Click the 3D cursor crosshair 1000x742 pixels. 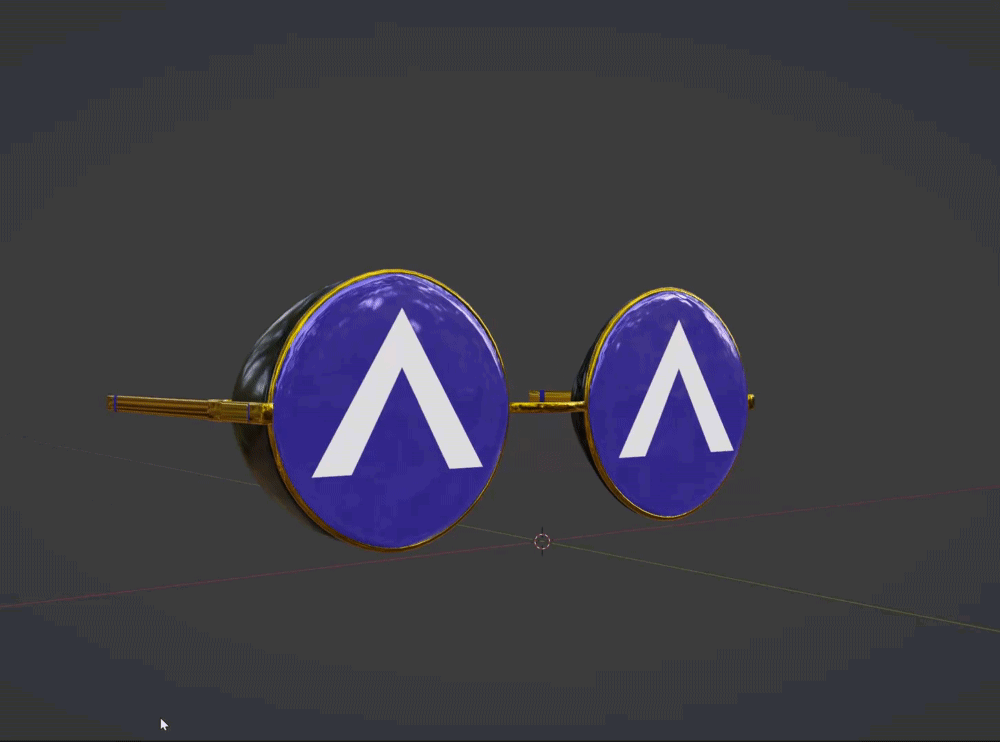coord(542,542)
